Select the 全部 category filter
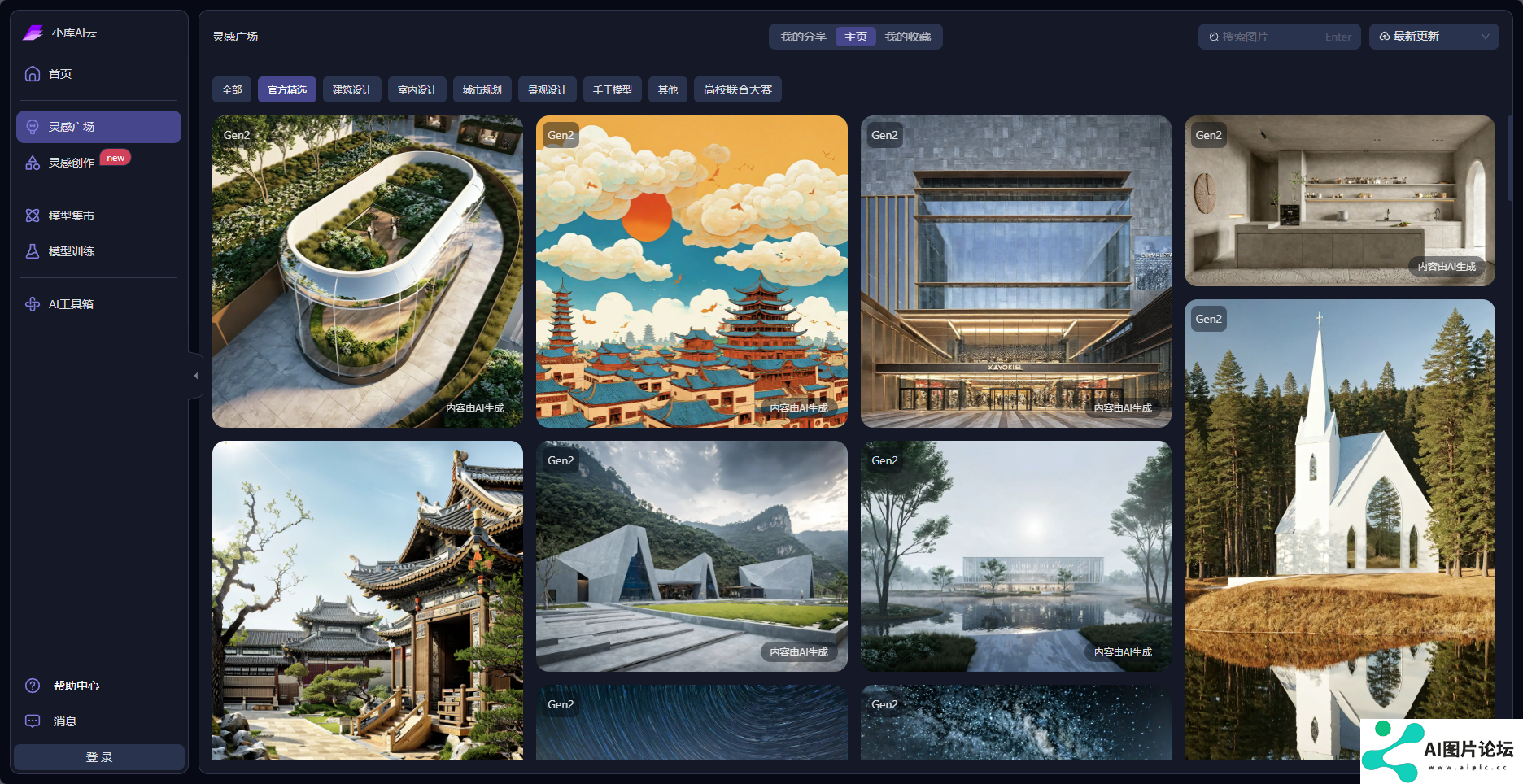The height and width of the screenshot is (784, 1523). click(x=232, y=89)
